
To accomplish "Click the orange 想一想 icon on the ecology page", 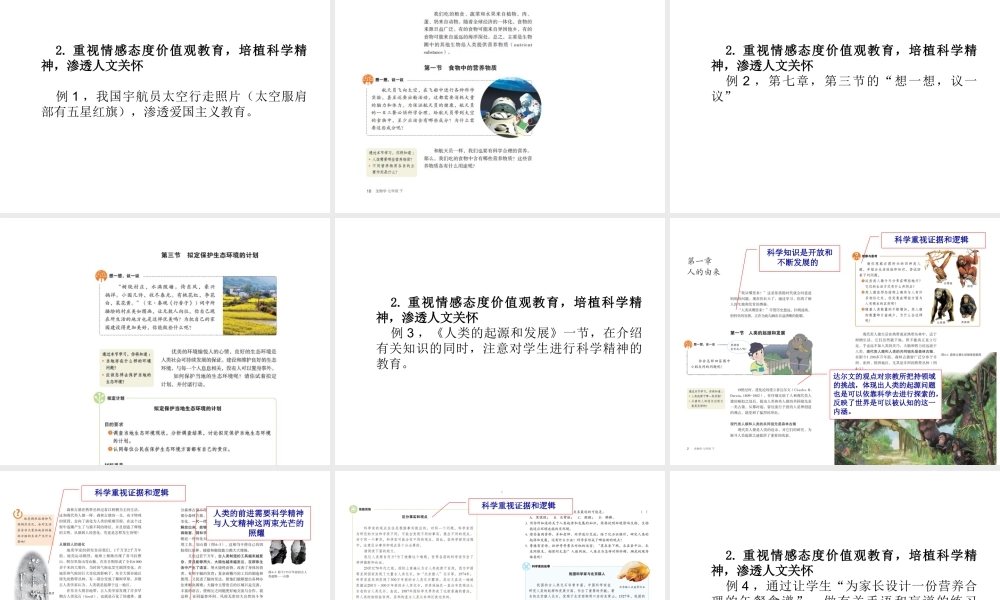I will pos(101,275).
